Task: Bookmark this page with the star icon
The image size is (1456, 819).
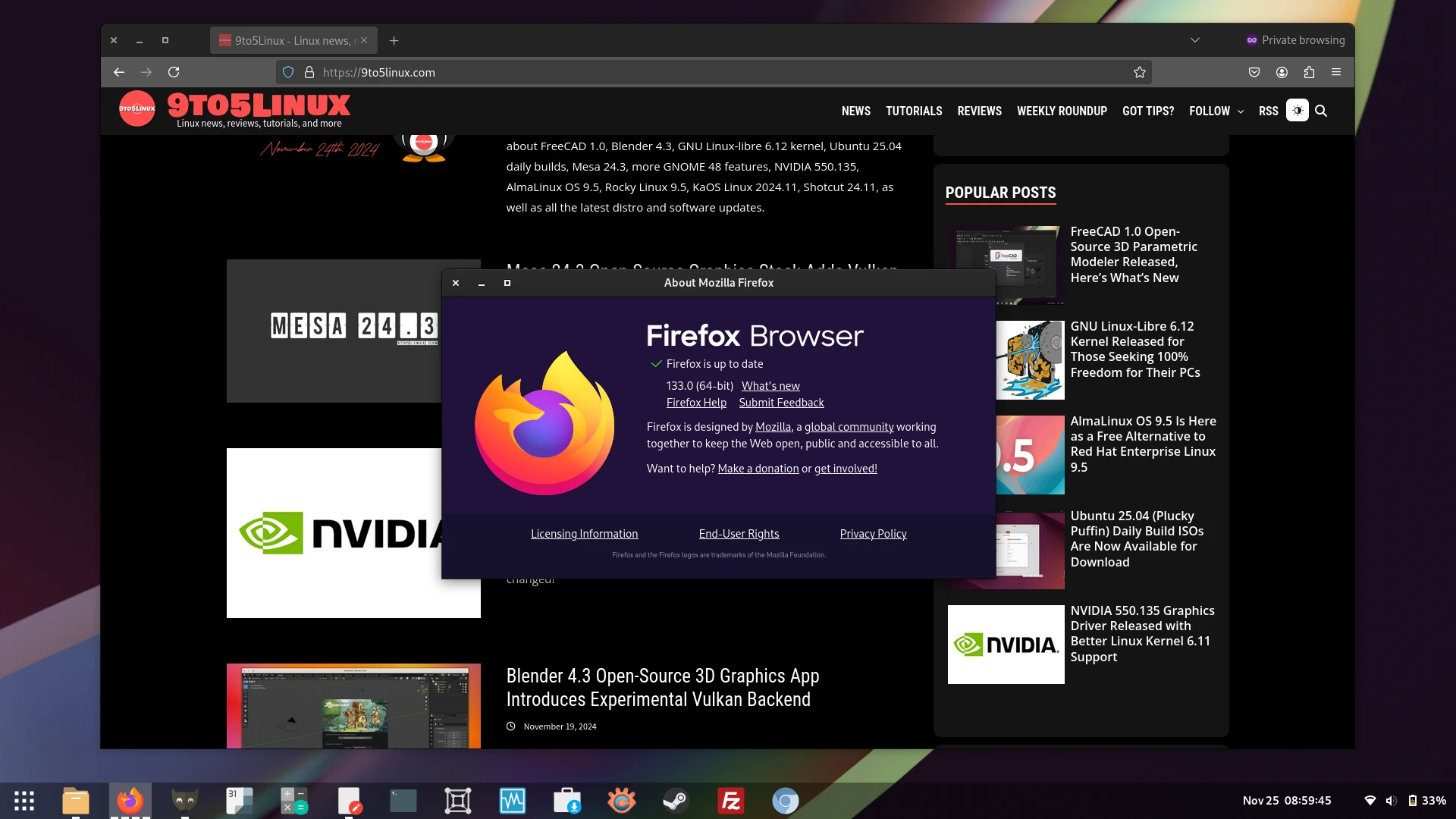Action: point(1139,72)
